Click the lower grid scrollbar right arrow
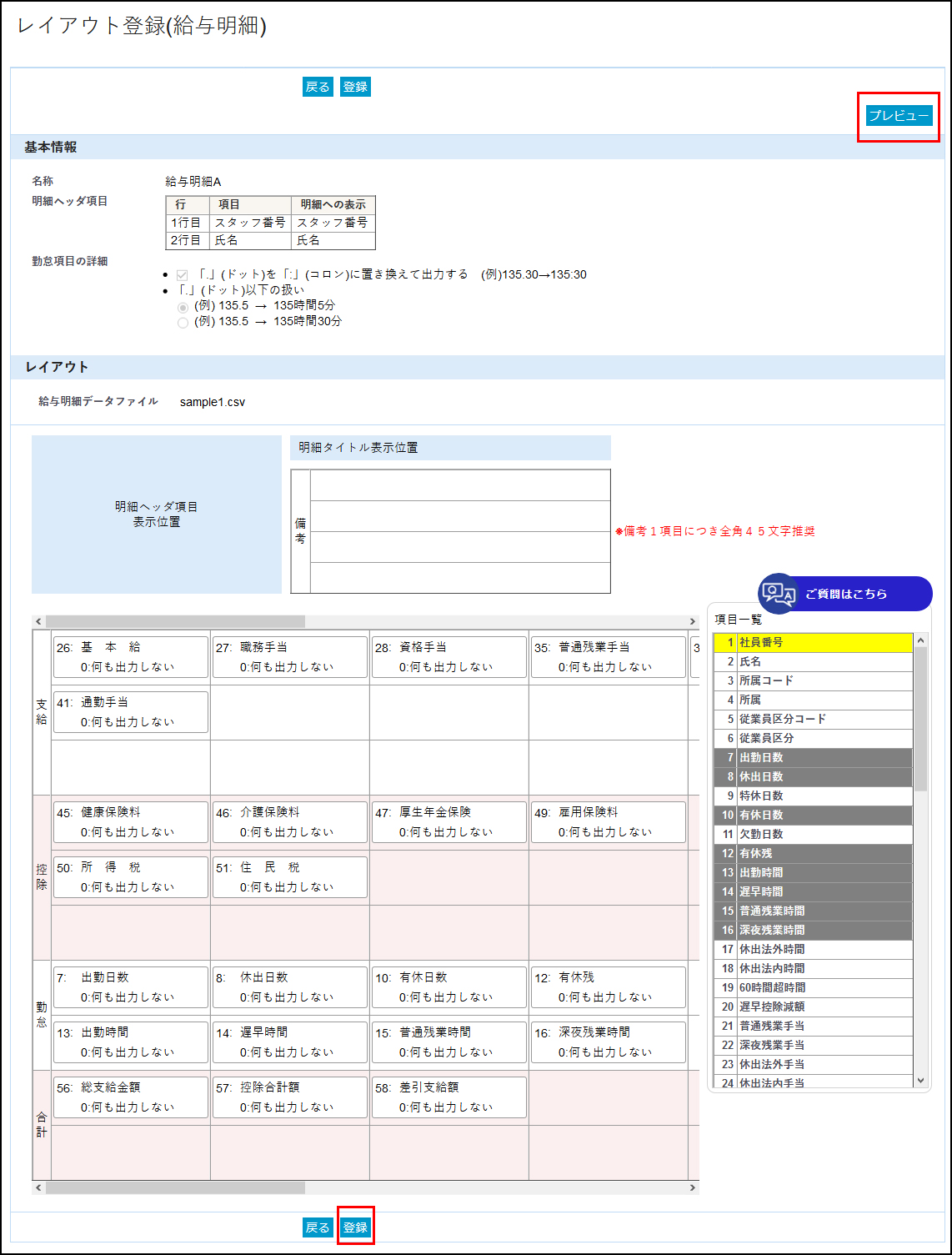Viewport: 952px width, 1255px height. tap(692, 1187)
